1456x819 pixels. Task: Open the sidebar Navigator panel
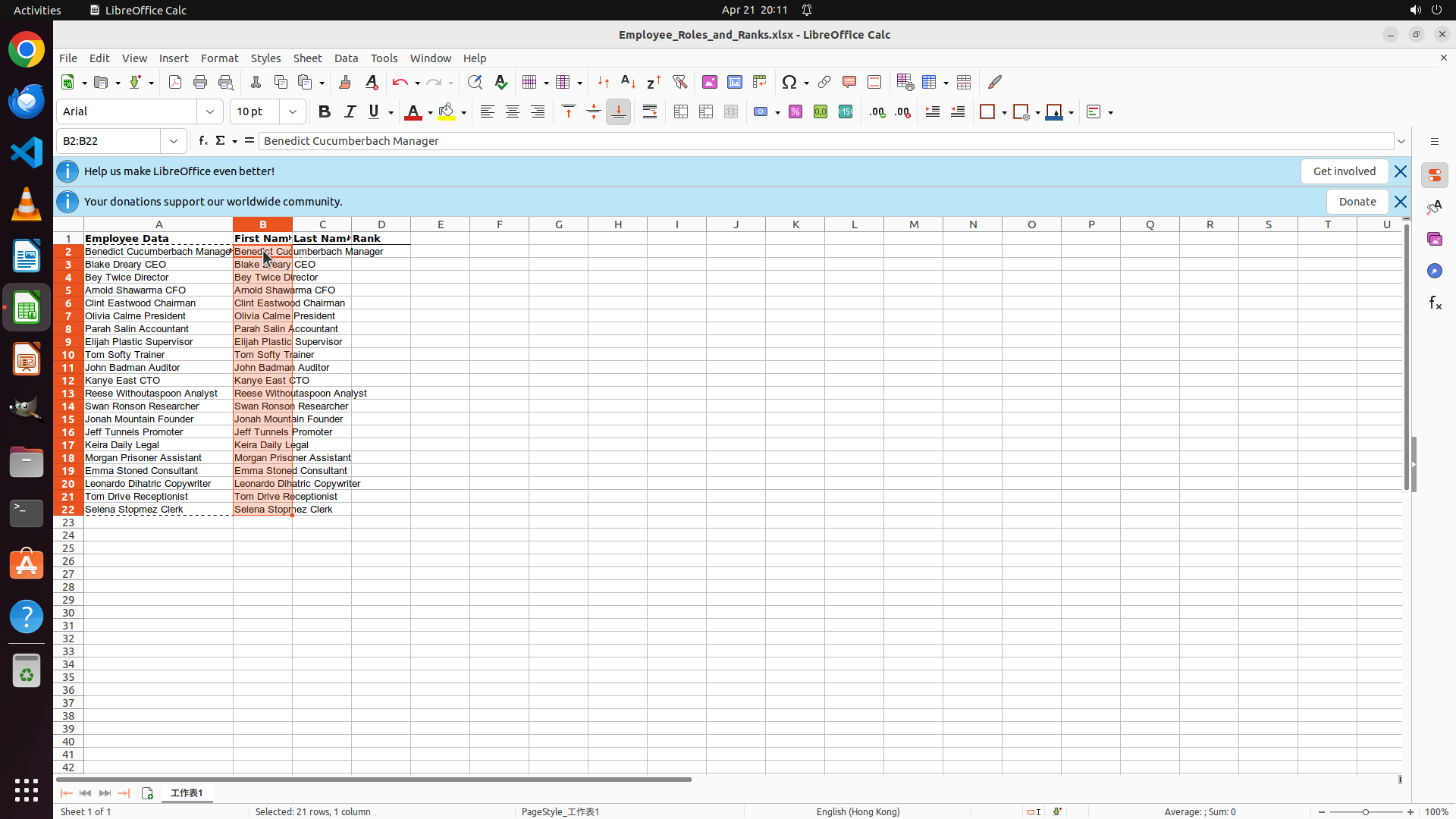(x=1434, y=271)
